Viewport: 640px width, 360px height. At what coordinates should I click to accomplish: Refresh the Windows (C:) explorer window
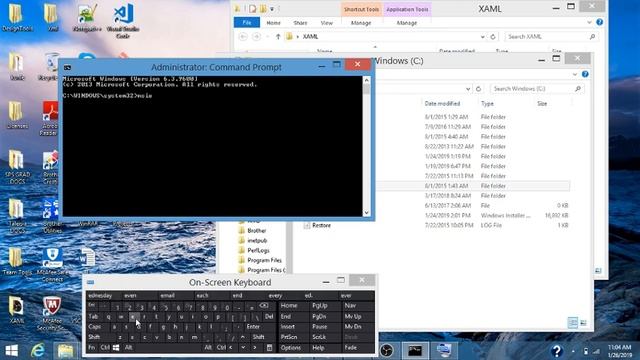478,89
